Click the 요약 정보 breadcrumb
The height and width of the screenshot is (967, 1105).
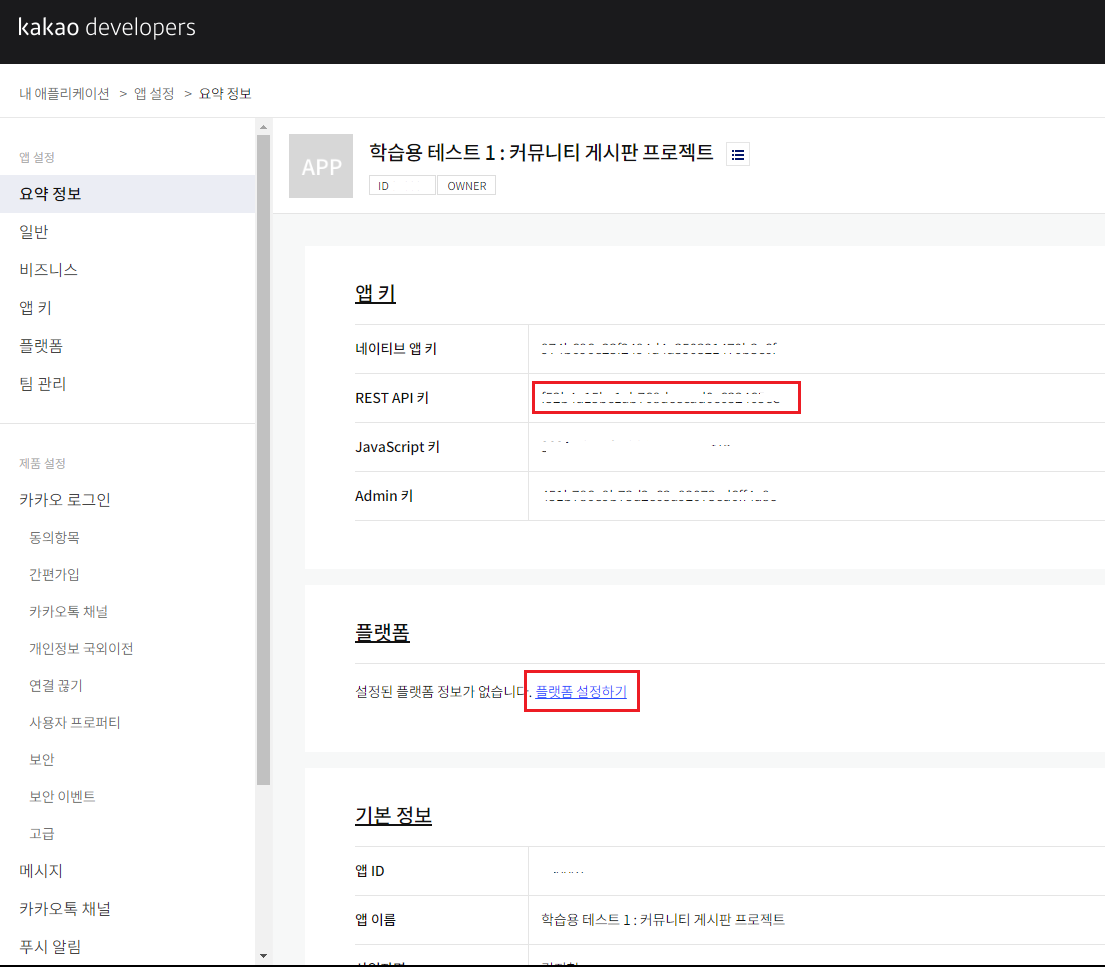(226, 94)
